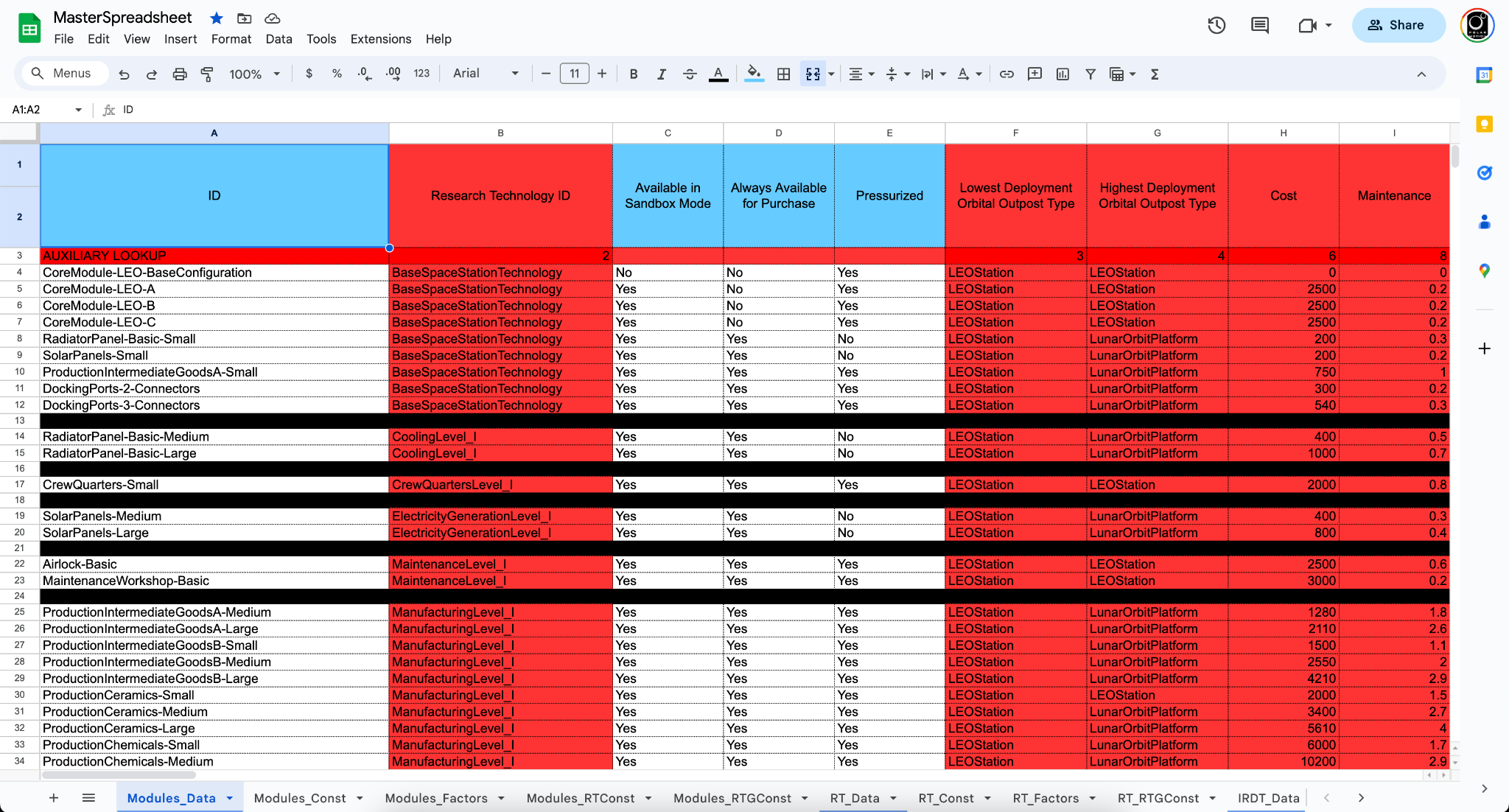Open Google Tasks side panel icon
The image size is (1509, 812).
click(1485, 172)
